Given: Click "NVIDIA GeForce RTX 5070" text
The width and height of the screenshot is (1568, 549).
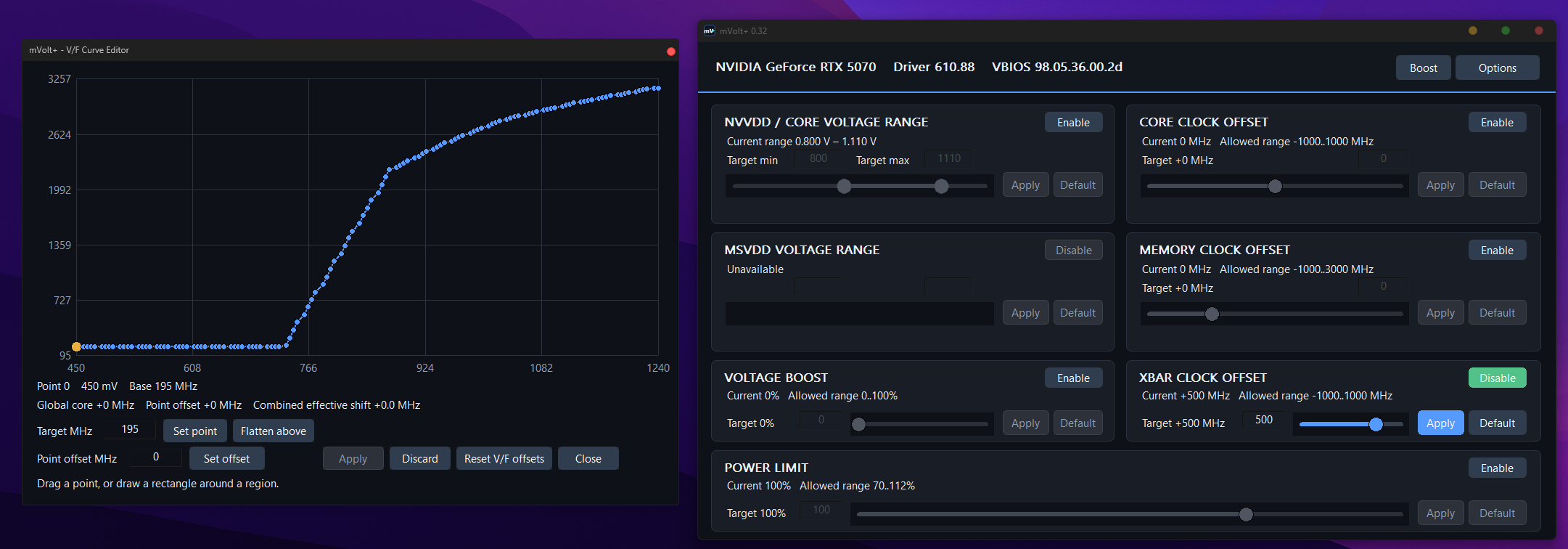Looking at the screenshot, I should click(x=796, y=67).
